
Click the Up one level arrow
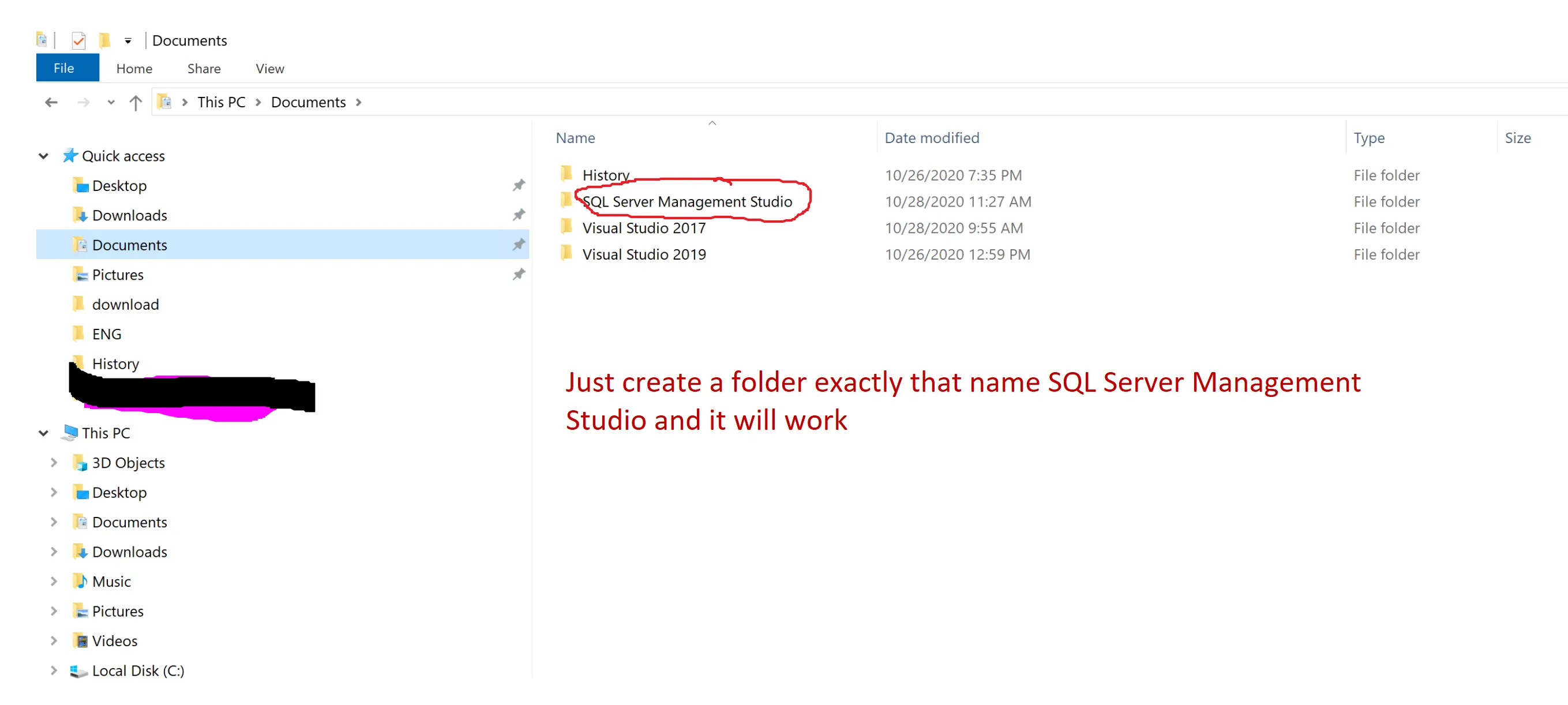(135, 102)
